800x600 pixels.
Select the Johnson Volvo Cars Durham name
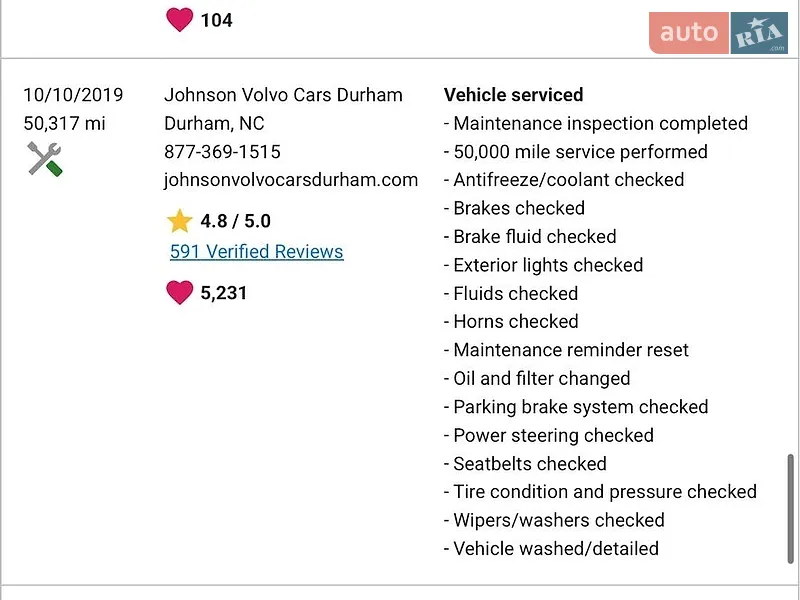tap(283, 95)
